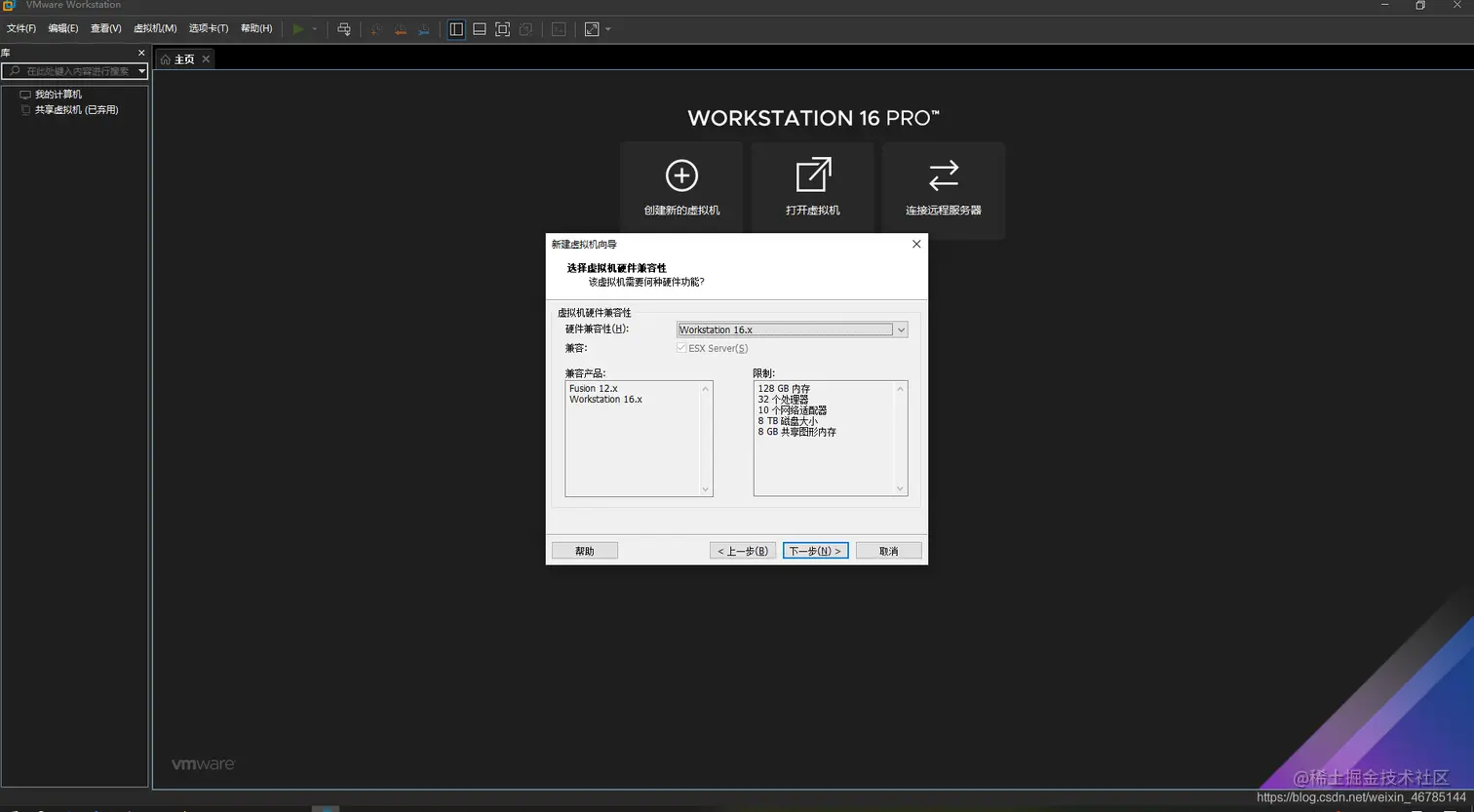The image size is (1474, 812).
Task: Switch to the 主页 tab
Action: (x=184, y=59)
